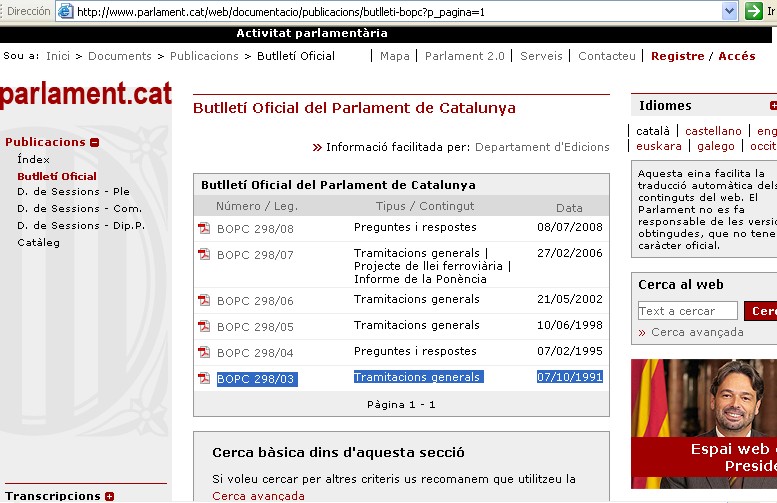Open Índex in Publicacions menu
Screen dimensions: 777x503
point(33,160)
